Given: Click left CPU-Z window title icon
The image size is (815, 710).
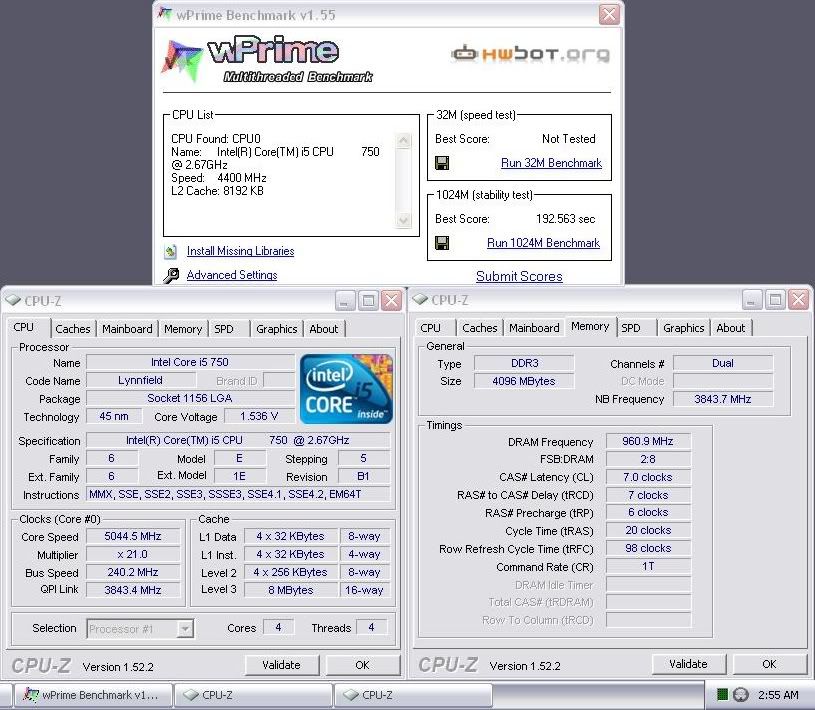Looking at the screenshot, I should tap(12, 300).
